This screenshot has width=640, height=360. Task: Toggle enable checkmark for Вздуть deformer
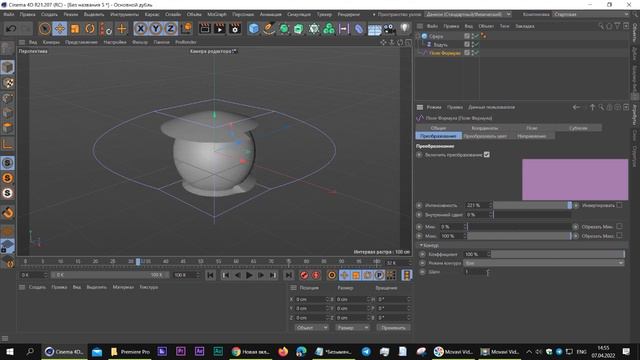coord(476,44)
